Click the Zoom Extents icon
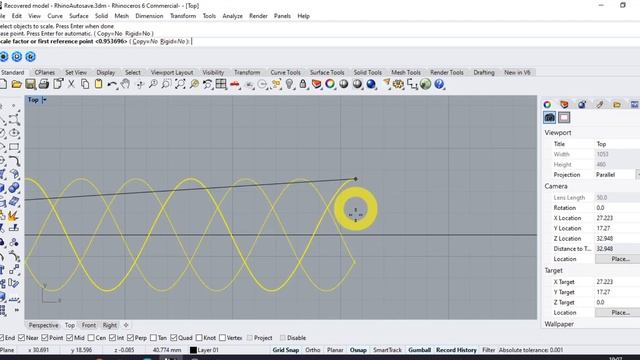This screenshot has width=640, height=360. 180,84
